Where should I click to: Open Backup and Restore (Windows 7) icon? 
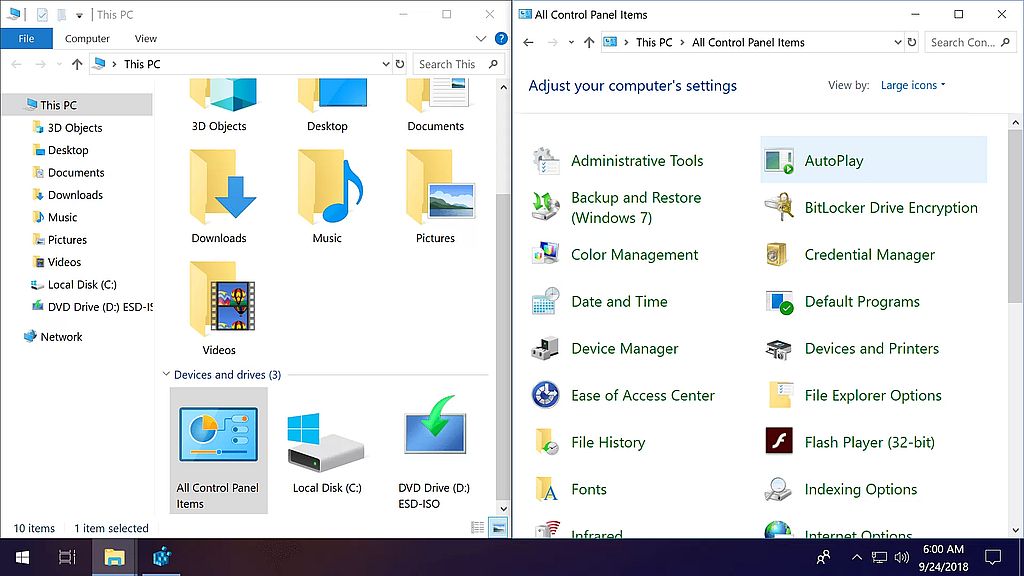545,207
